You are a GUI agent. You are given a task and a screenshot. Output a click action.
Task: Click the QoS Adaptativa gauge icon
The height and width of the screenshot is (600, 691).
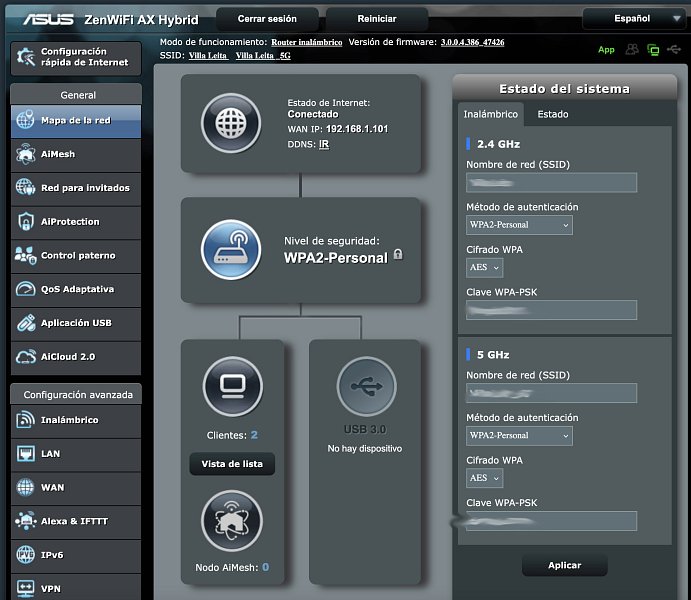[x=26, y=289]
